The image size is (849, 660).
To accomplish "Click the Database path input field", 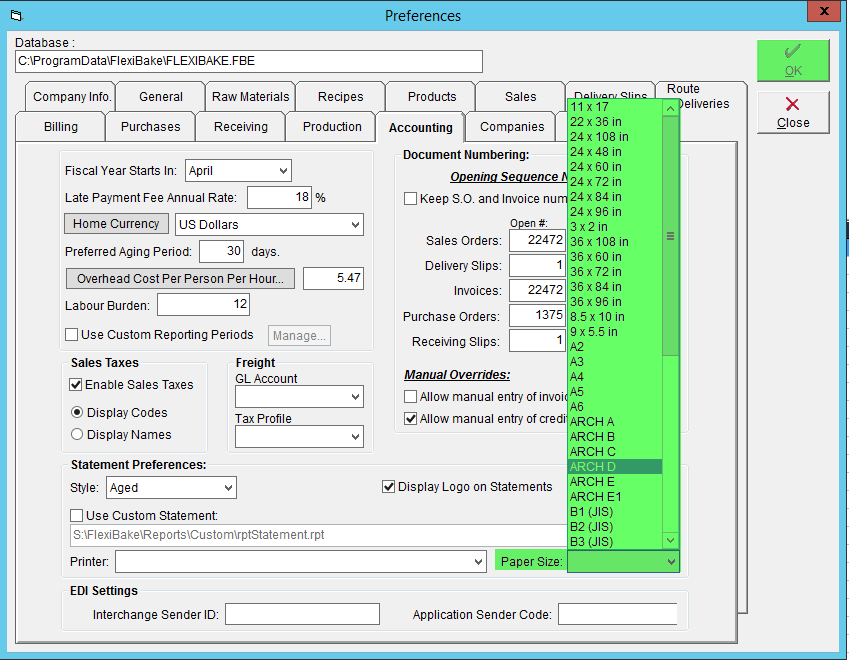I will pyautogui.click(x=249, y=61).
